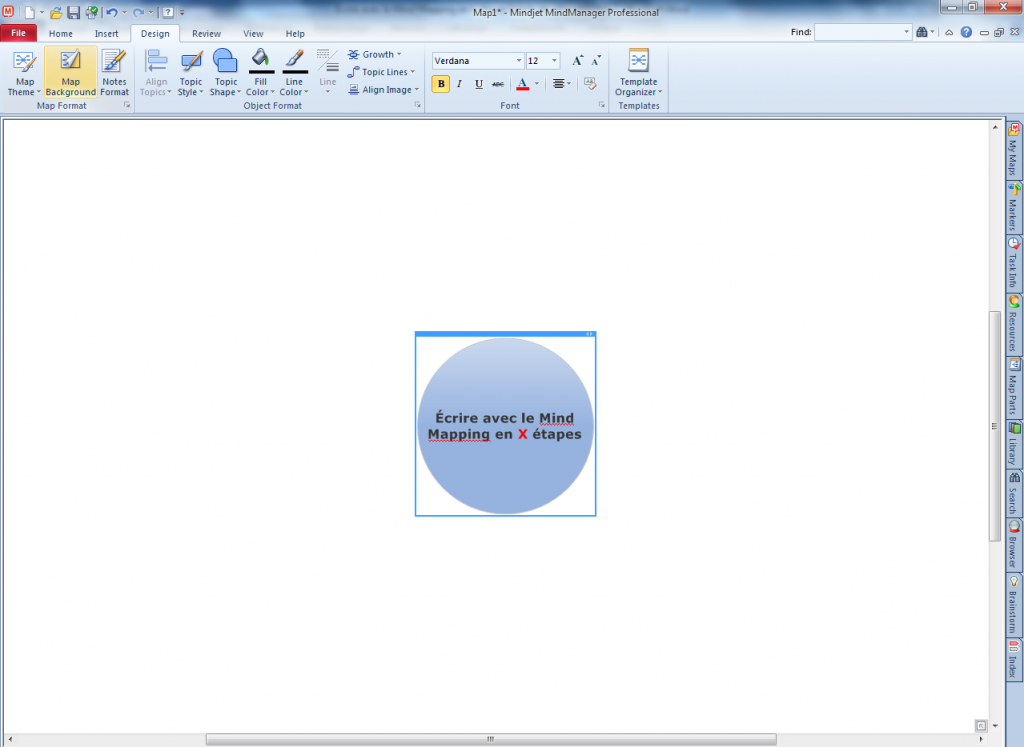The height and width of the screenshot is (747, 1024).
Task: Switch to the Insert ribbon tab
Action: click(x=106, y=33)
